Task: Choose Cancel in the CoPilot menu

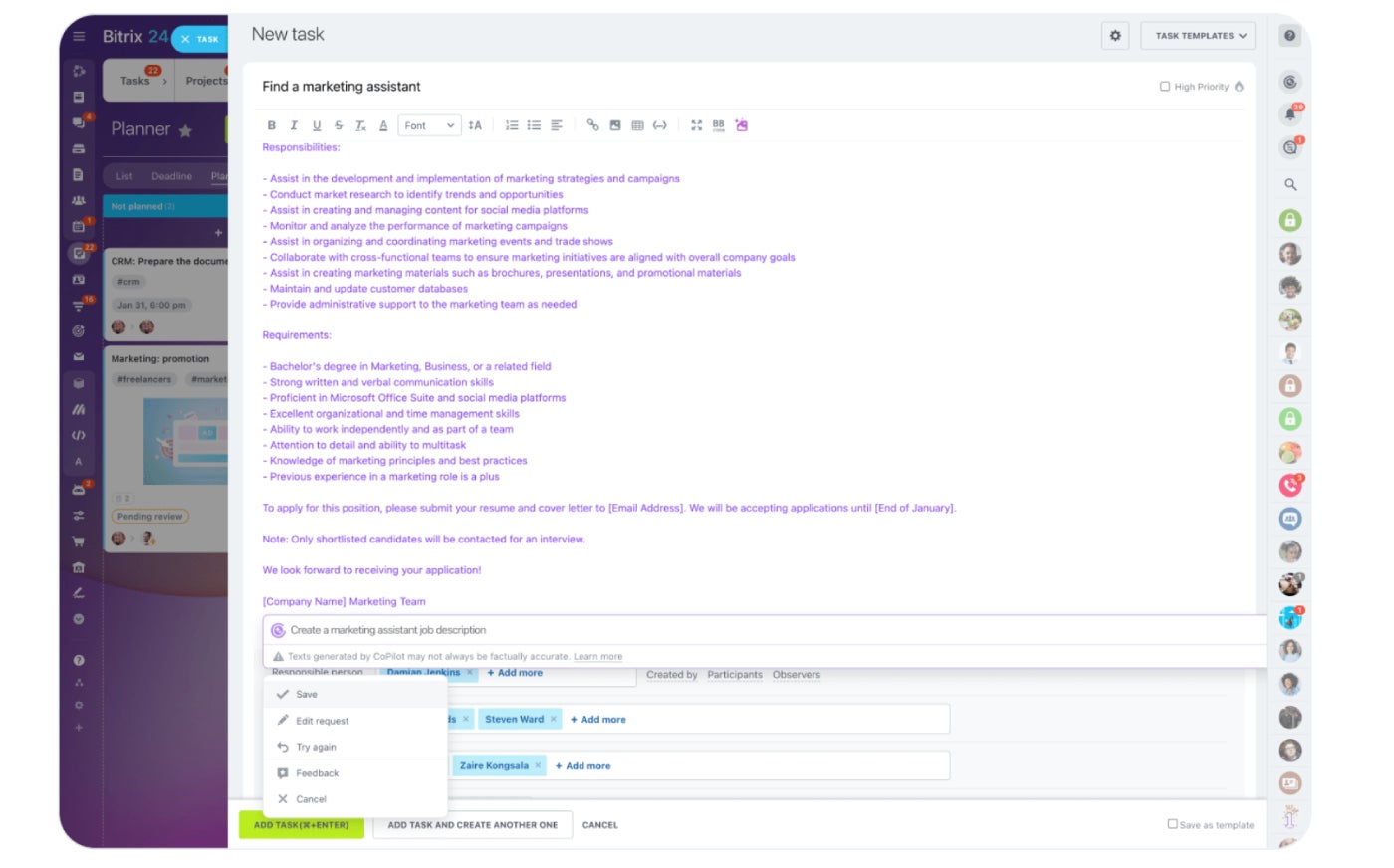Action: point(355,799)
